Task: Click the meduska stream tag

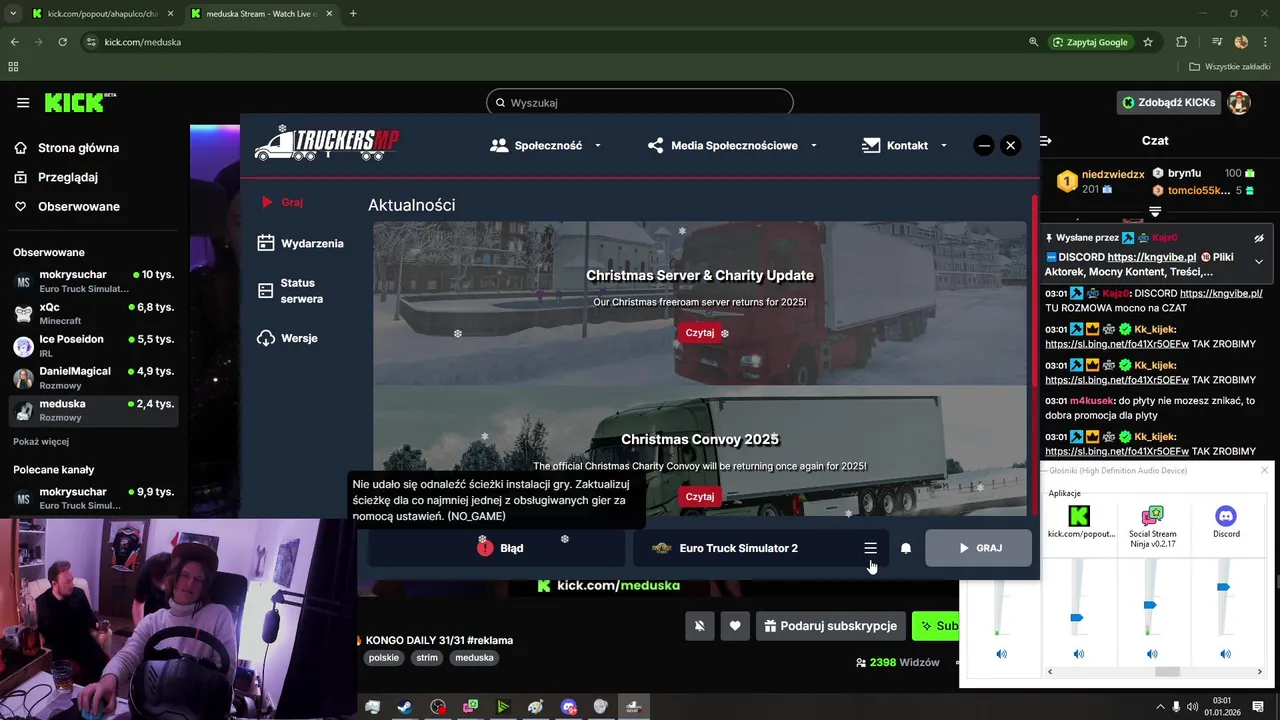Action: click(474, 658)
